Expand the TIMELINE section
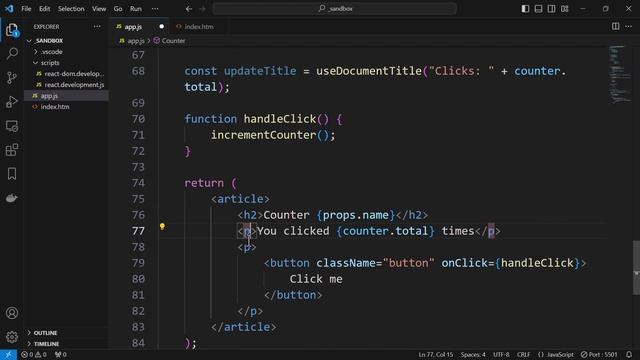Screen dimensions: 640x360 click(66, 344)
